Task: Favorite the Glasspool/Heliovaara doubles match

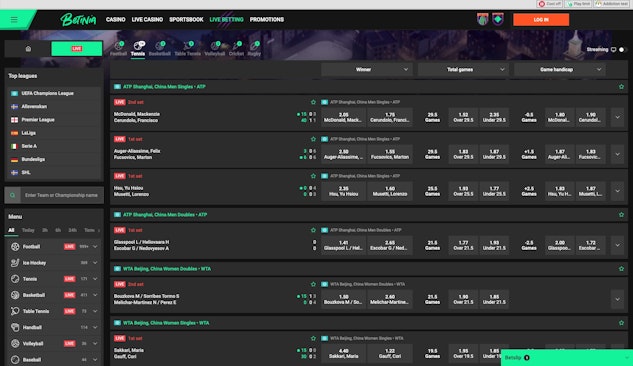Action: coord(313,230)
